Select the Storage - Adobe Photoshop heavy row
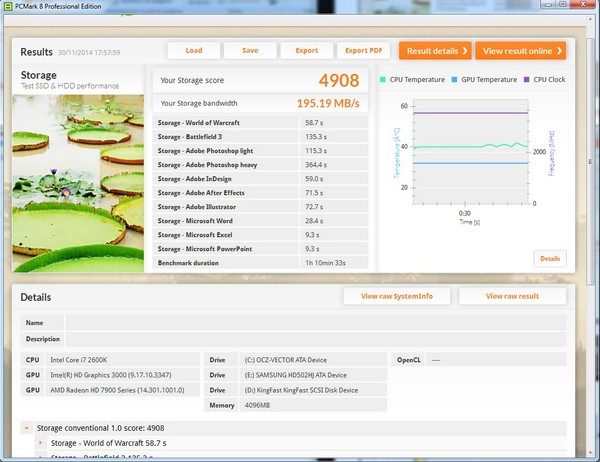 tap(260, 165)
